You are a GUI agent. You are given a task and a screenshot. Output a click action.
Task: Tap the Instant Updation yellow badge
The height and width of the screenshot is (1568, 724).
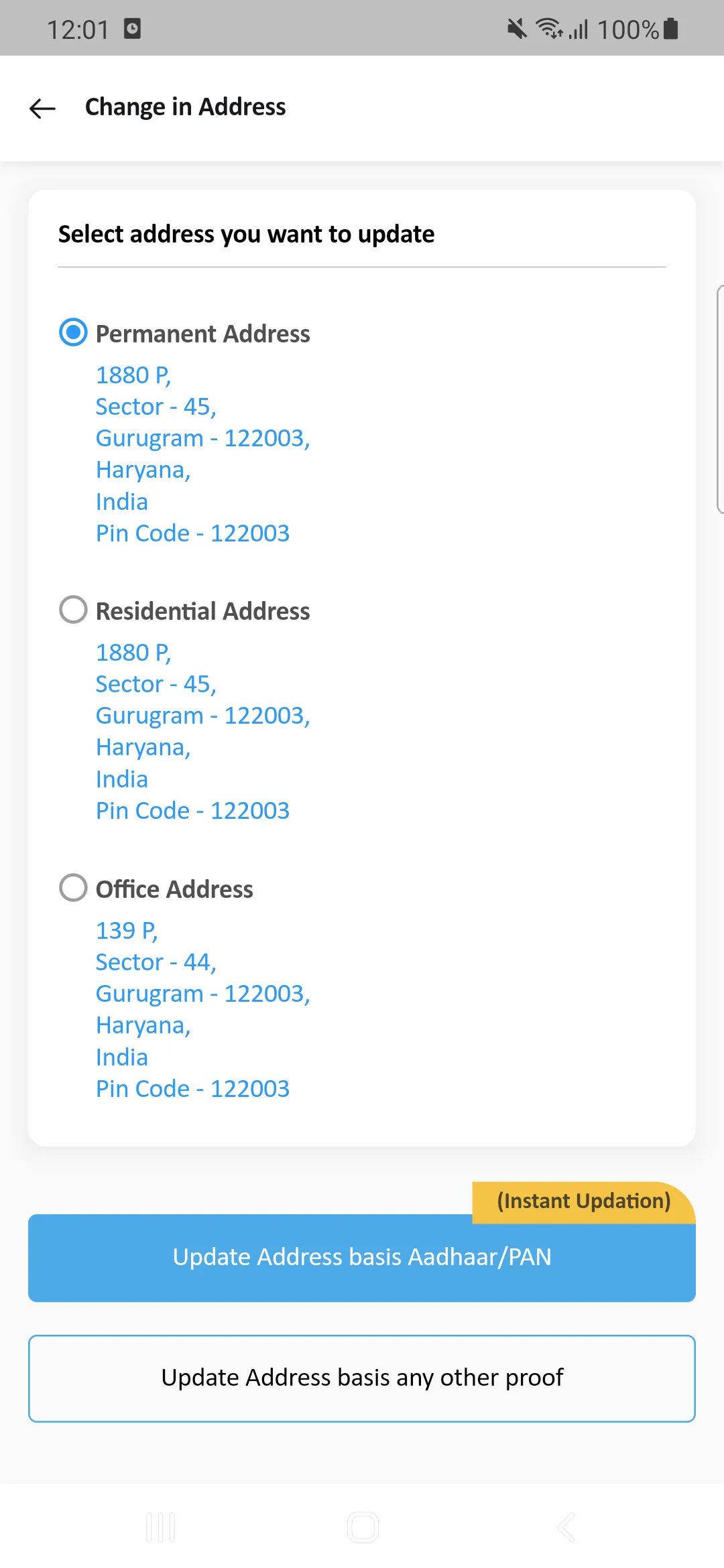(x=583, y=1201)
